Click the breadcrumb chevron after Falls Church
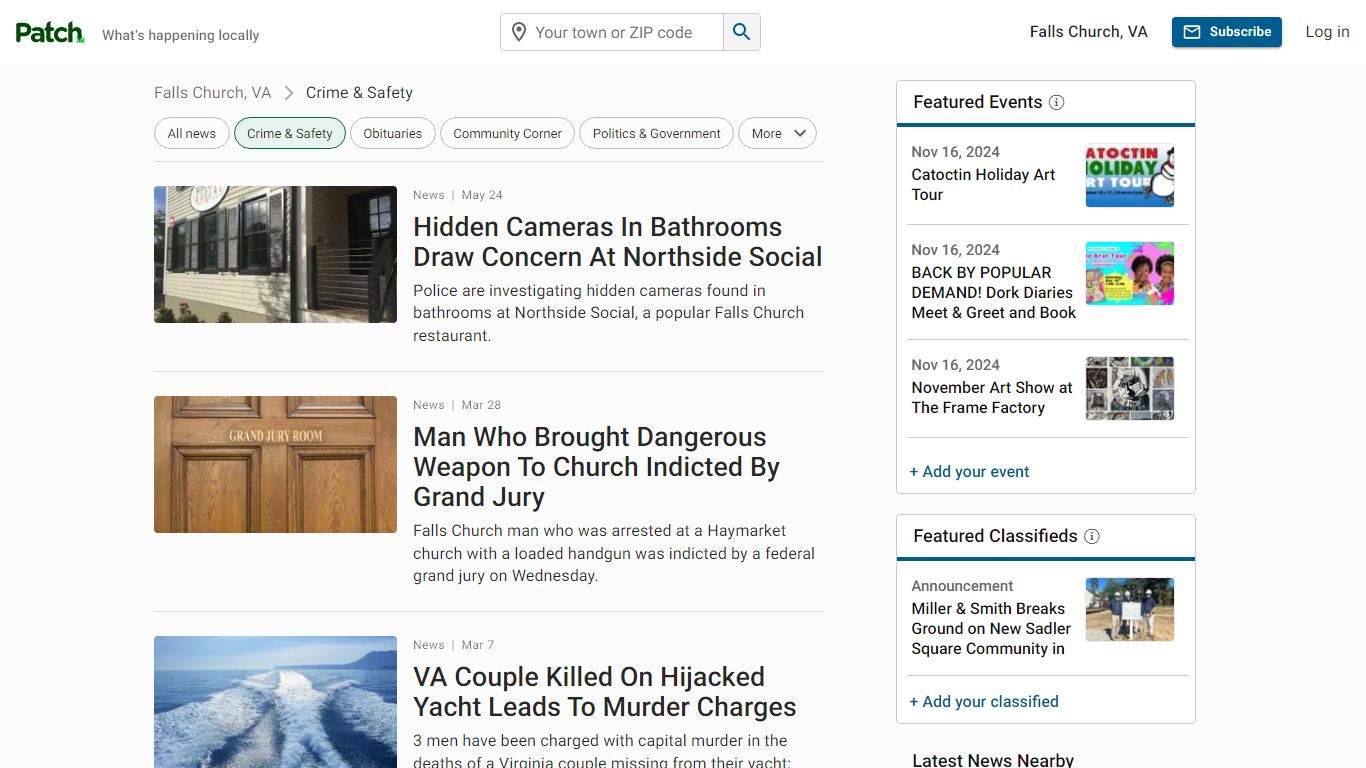 (x=289, y=93)
